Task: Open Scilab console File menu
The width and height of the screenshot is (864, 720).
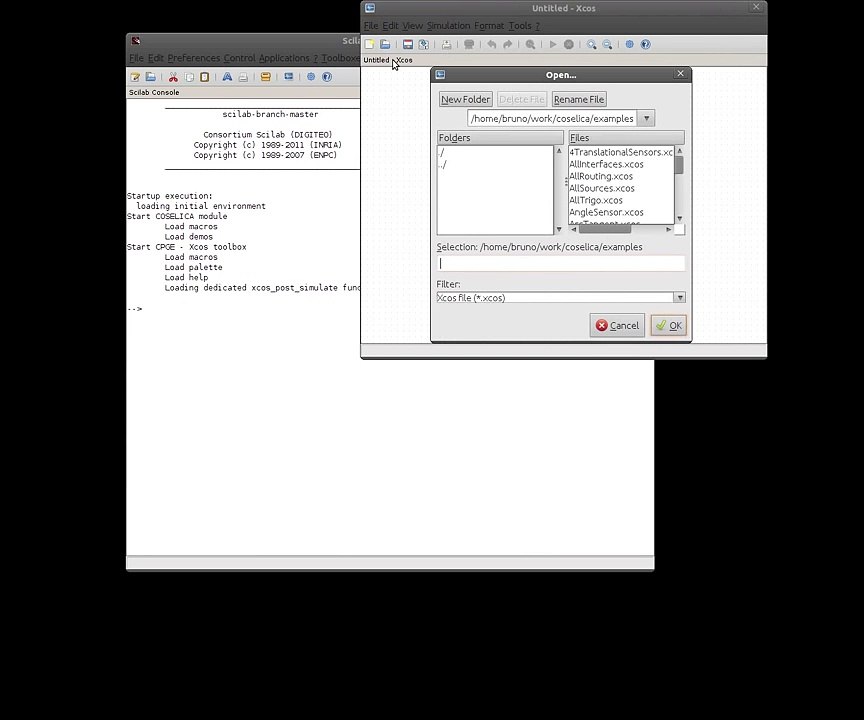Action: pos(136,58)
